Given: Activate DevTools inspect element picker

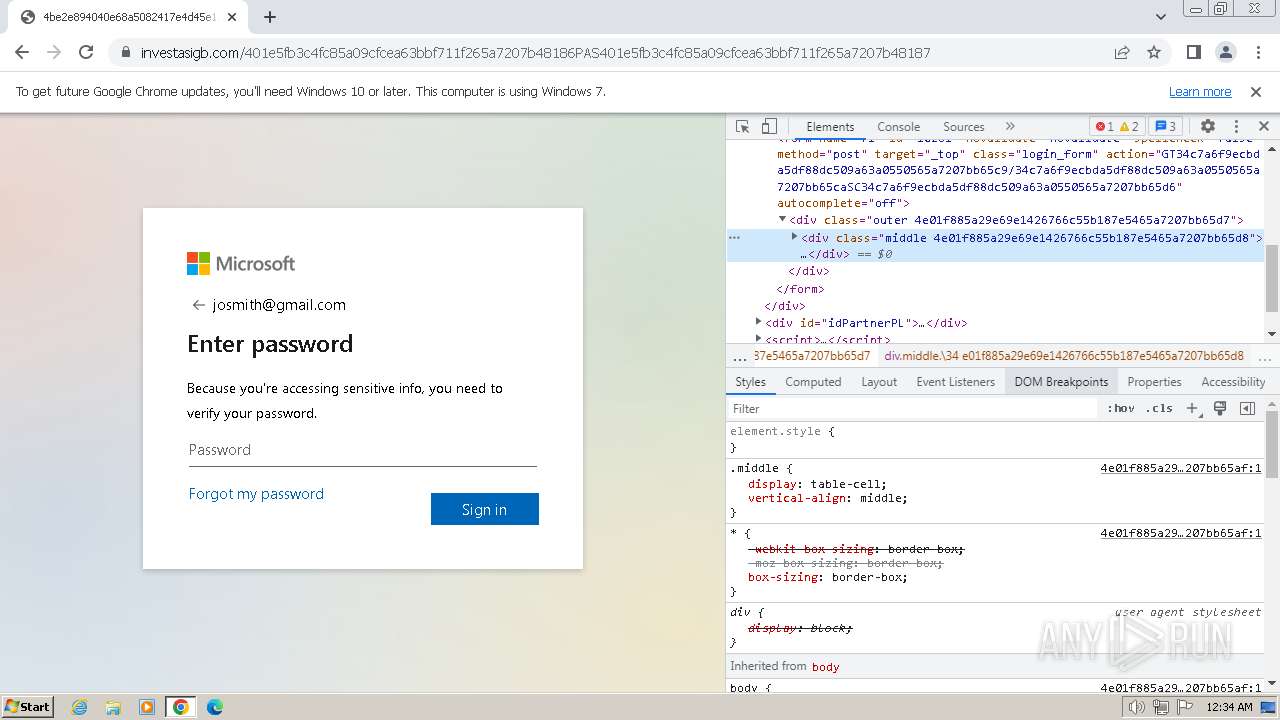Looking at the screenshot, I should click(x=742, y=126).
